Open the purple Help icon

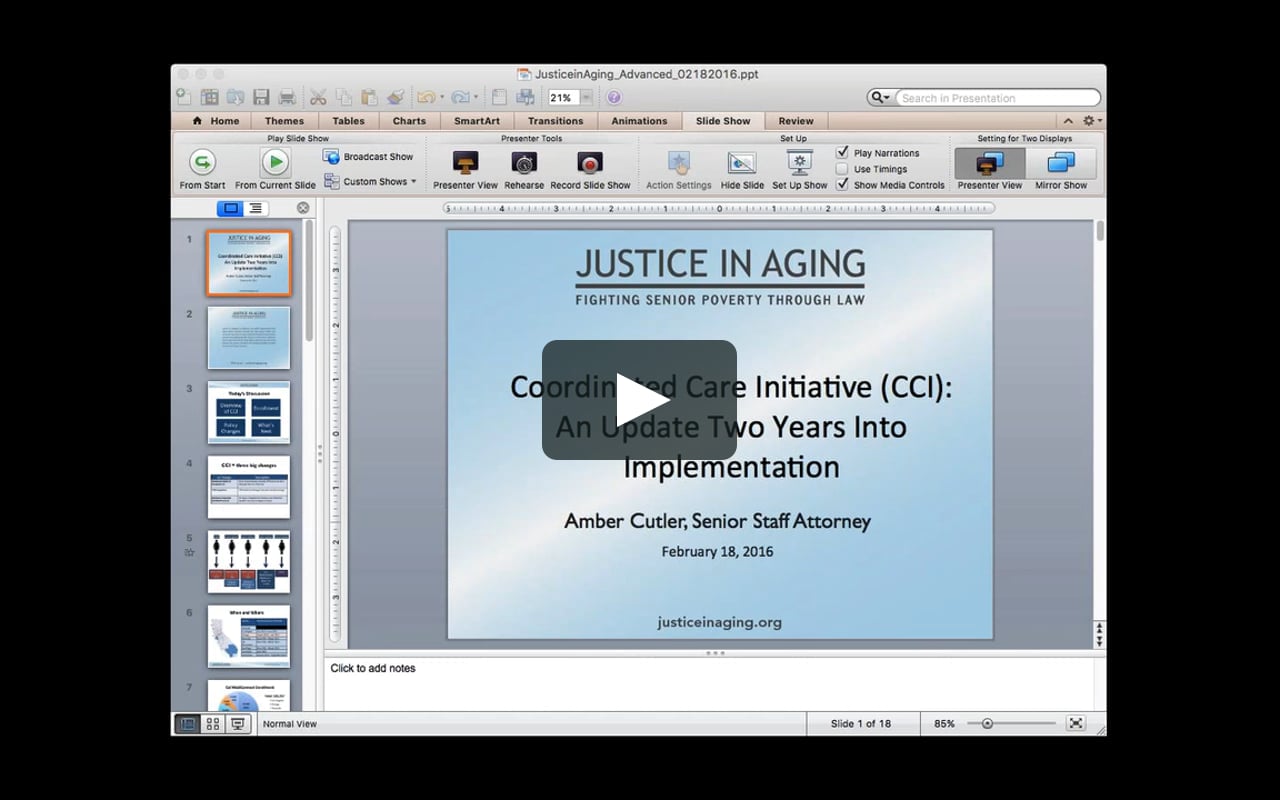(x=614, y=97)
